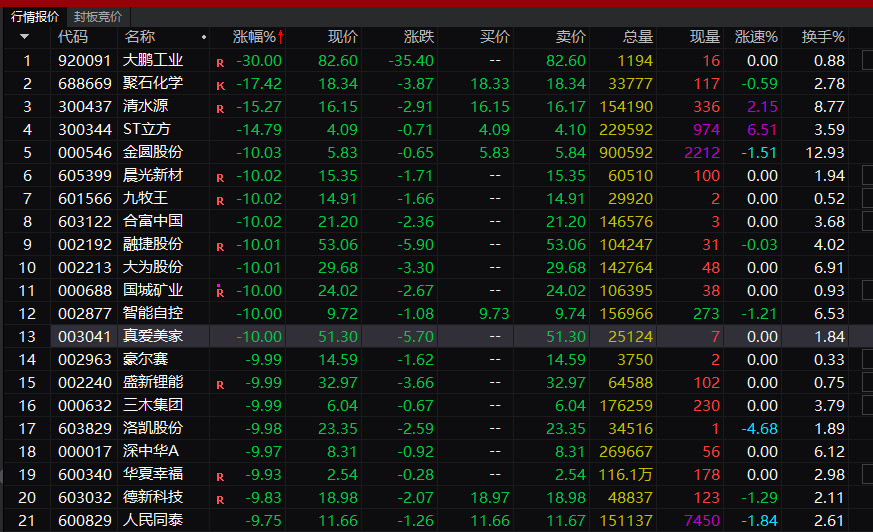Screen dimensions: 873x532
Task: Select stock name 盛新锂能
Action: click(x=153, y=382)
